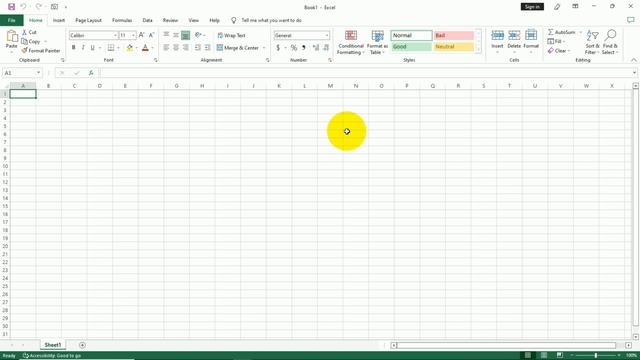Increase the font size
640x360 pixels.
click(142, 35)
